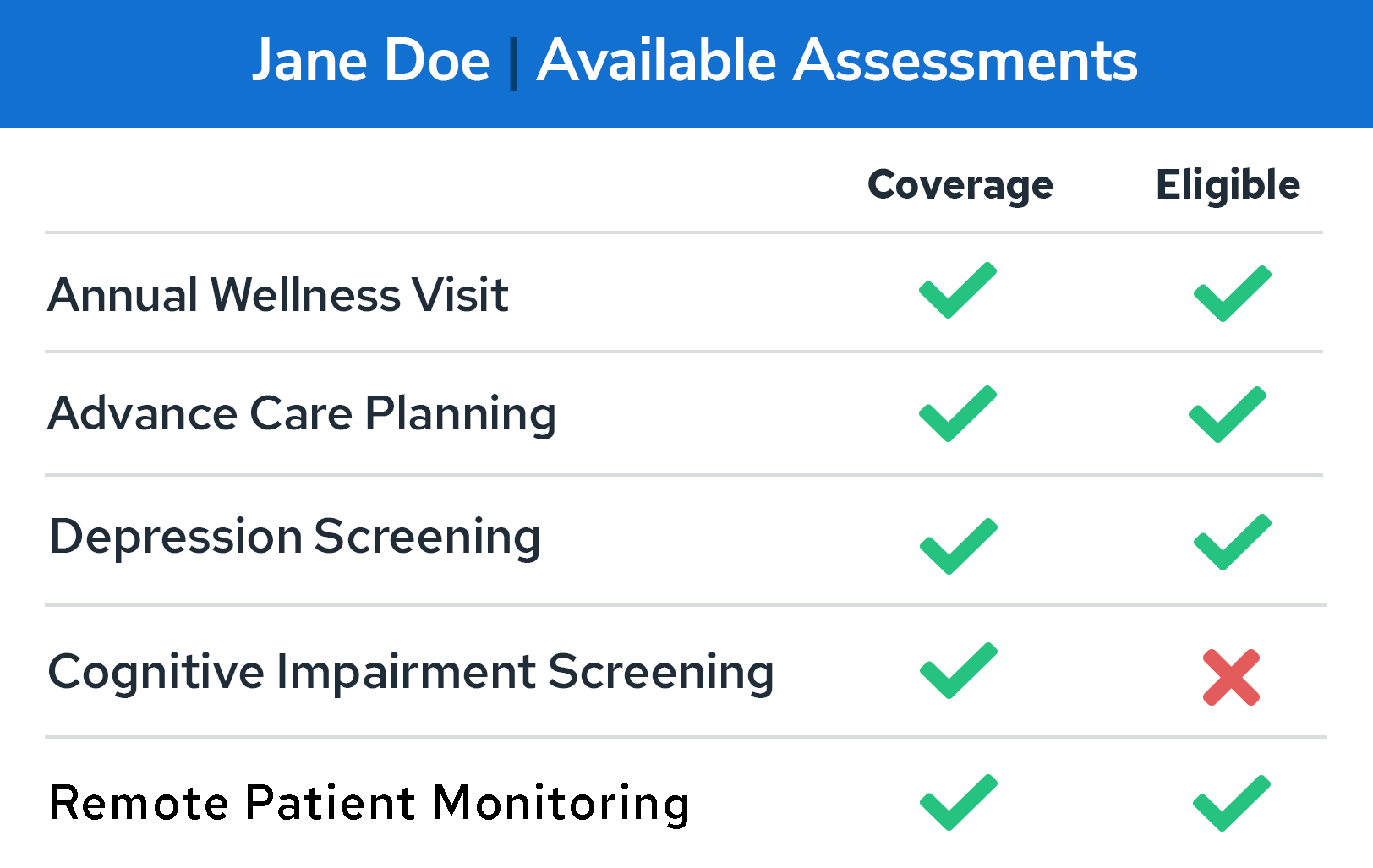The height and width of the screenshot is (868, 1373).
Task: Click Cognitive Impairment Screening coverage checkmark
Action: [959, 671]
